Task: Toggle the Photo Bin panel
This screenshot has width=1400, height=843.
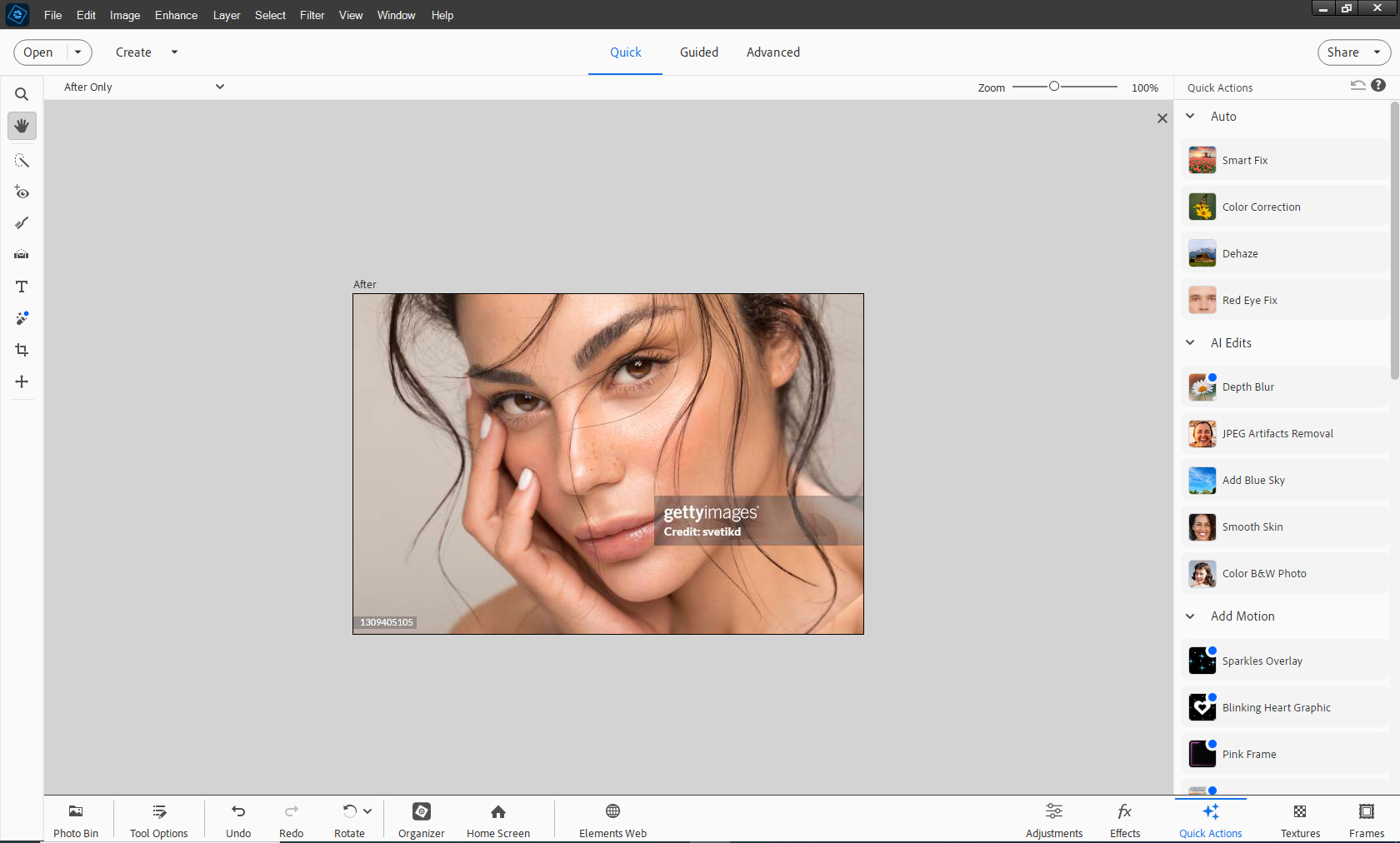Action: pyautogui.click(x=76, y=820)
